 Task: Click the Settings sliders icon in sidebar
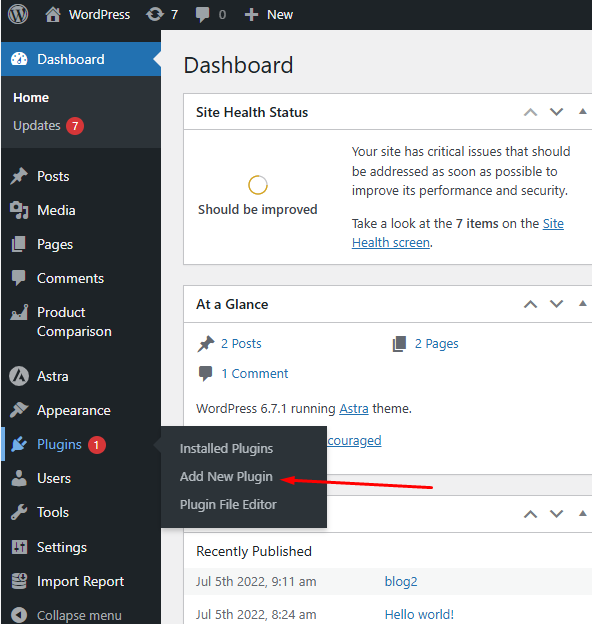(19, 547)
